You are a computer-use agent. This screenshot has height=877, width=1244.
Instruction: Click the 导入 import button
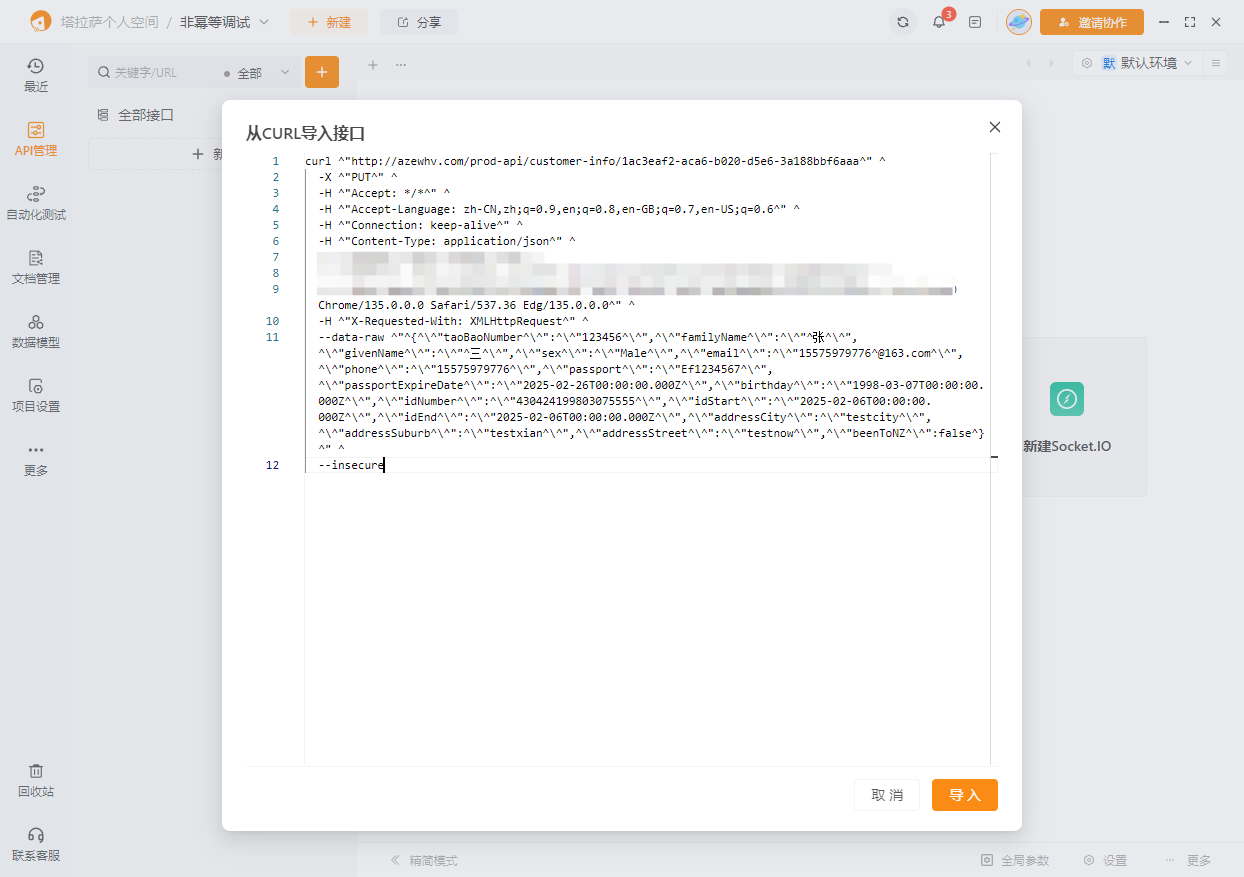pos(964,795)
